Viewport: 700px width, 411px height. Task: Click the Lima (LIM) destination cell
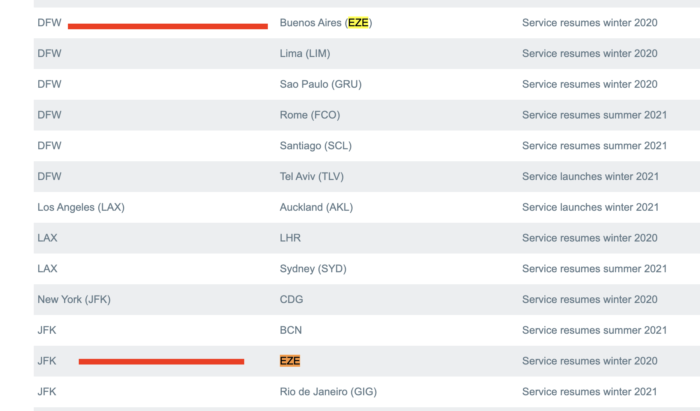pos(304,53)
